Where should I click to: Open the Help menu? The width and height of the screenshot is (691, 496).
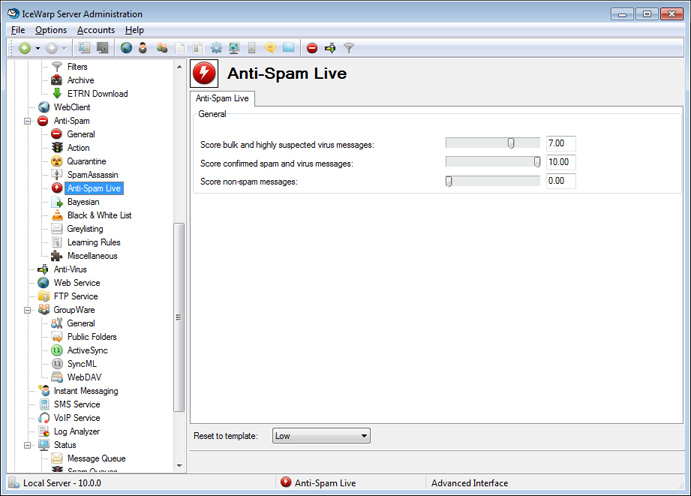coord(134,30)
